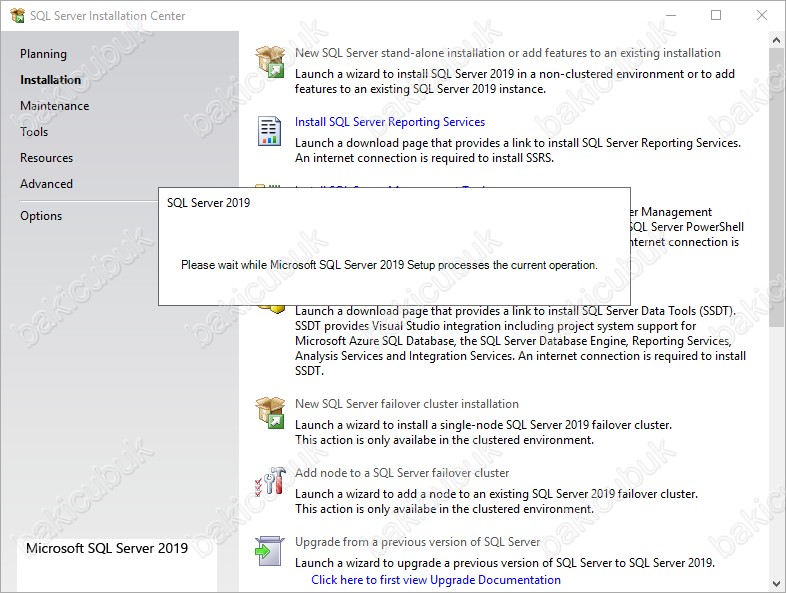Select the Installation section
Screen dimensions: 786x593
click(x=50, y=80)
